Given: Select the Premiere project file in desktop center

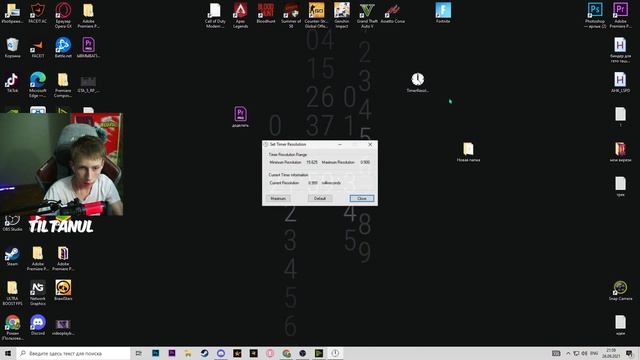Looking at the screenshot, I should pyautogui.click(x=240, y=117).
